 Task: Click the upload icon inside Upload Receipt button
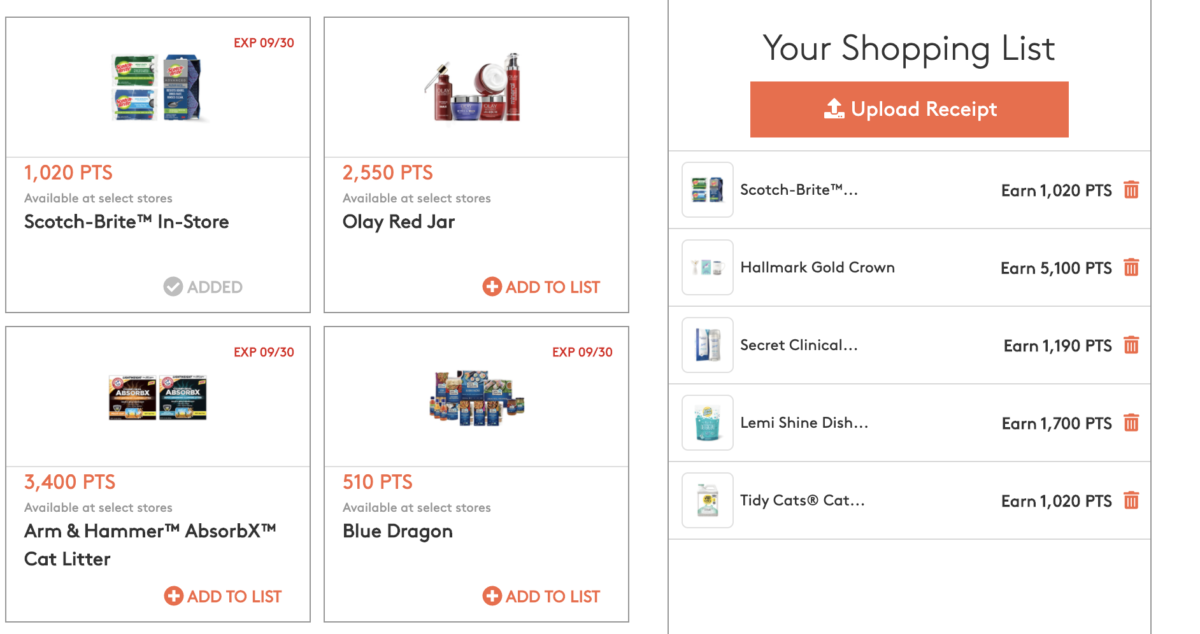coord(836,109)
